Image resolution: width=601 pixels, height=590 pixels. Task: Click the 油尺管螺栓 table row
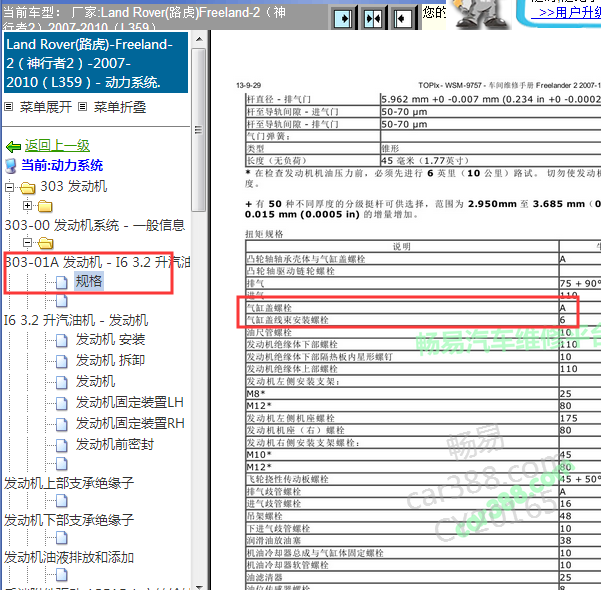pyautogui.click(x=423, y=332)
